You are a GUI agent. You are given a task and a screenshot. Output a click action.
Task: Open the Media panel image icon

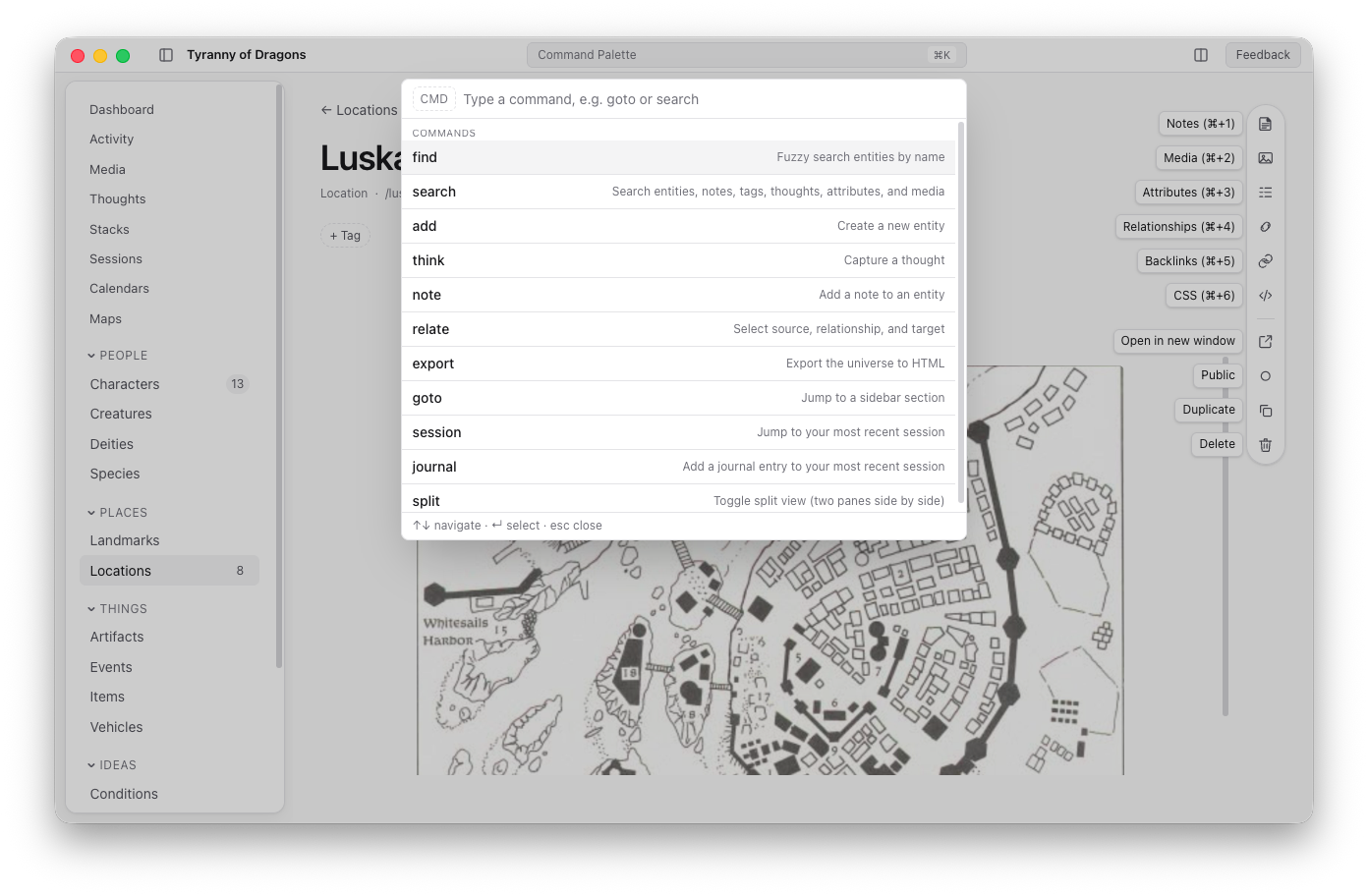coord(1266,158)
